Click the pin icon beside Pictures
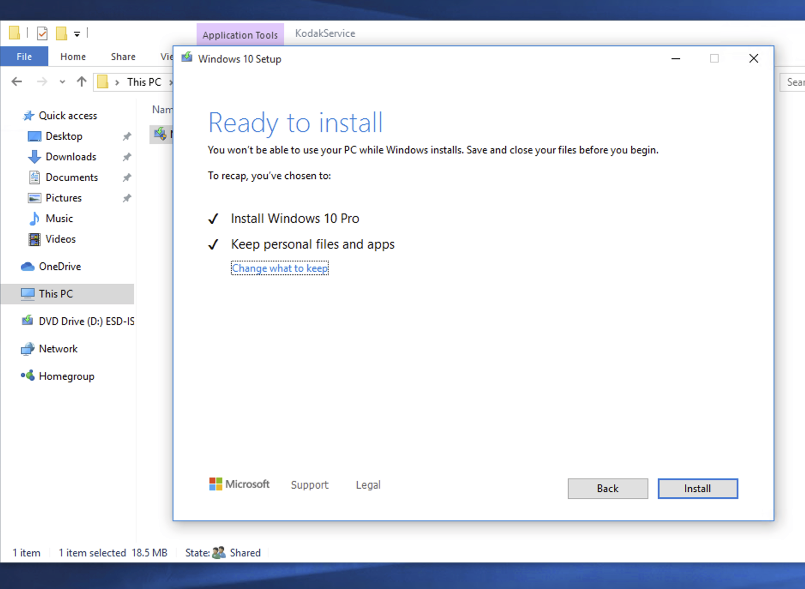 click(127, 198)
